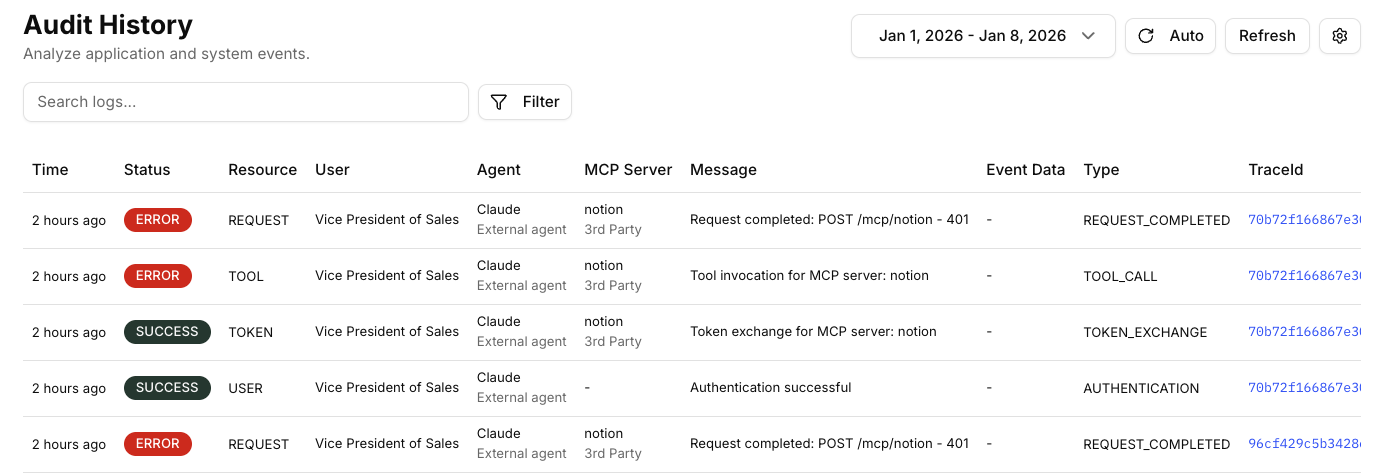This screenshot has height=476, width=1385.
Task: Open the Jan 1, 2026 - Jan 8, 2026 date picker
Action: (x=983, y=36)
